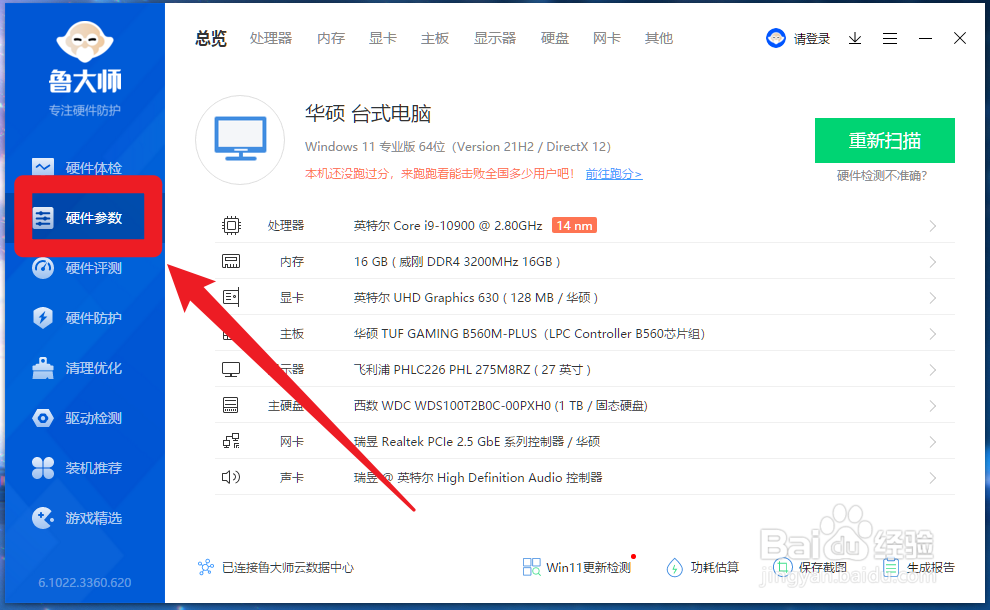Image resolution: width=990 pixels, height=610 pixels.
Task: Expand the 处理器 row chevron
Action: [933, 226]
